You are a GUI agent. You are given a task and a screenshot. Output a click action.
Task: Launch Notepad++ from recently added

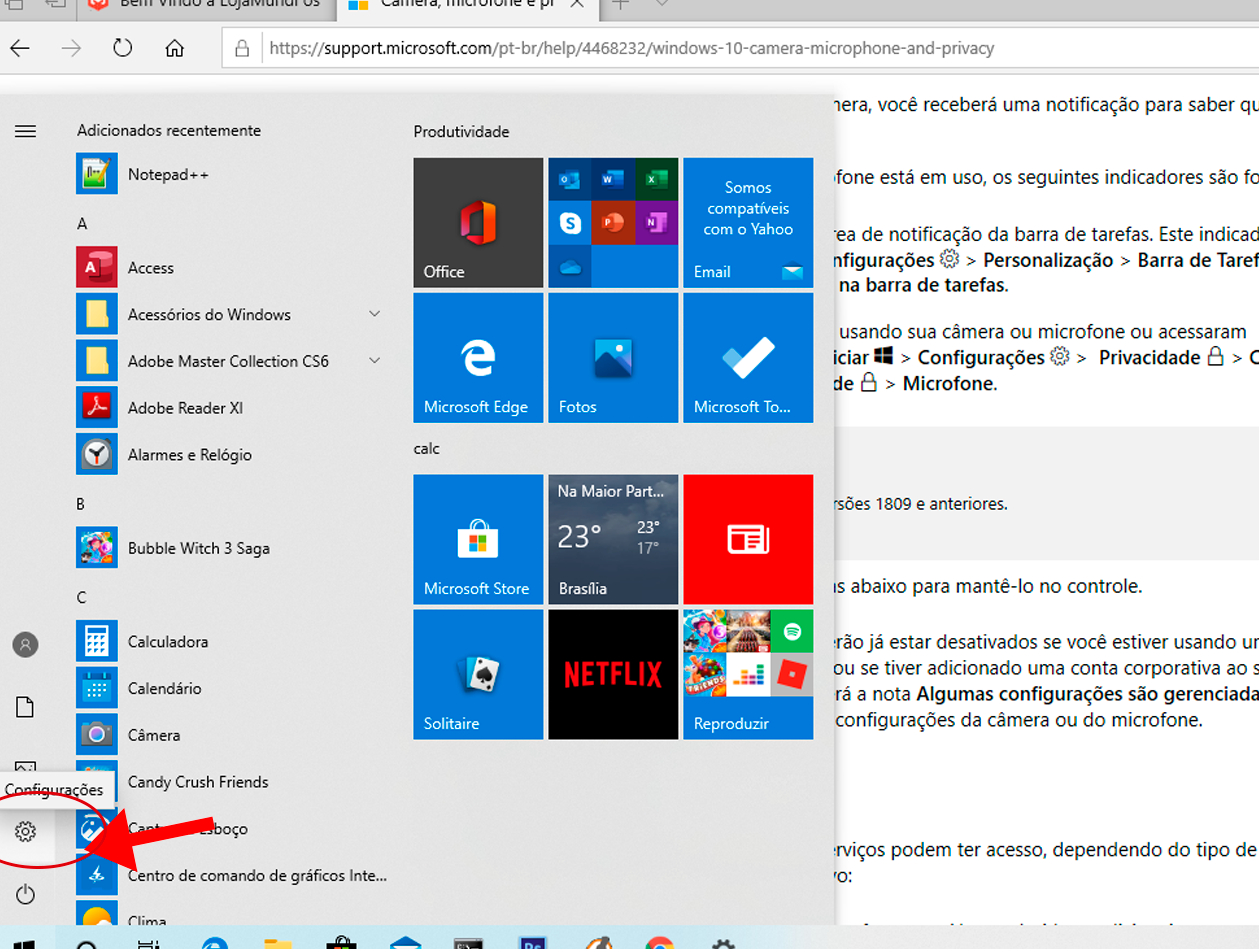pos(168,175)
